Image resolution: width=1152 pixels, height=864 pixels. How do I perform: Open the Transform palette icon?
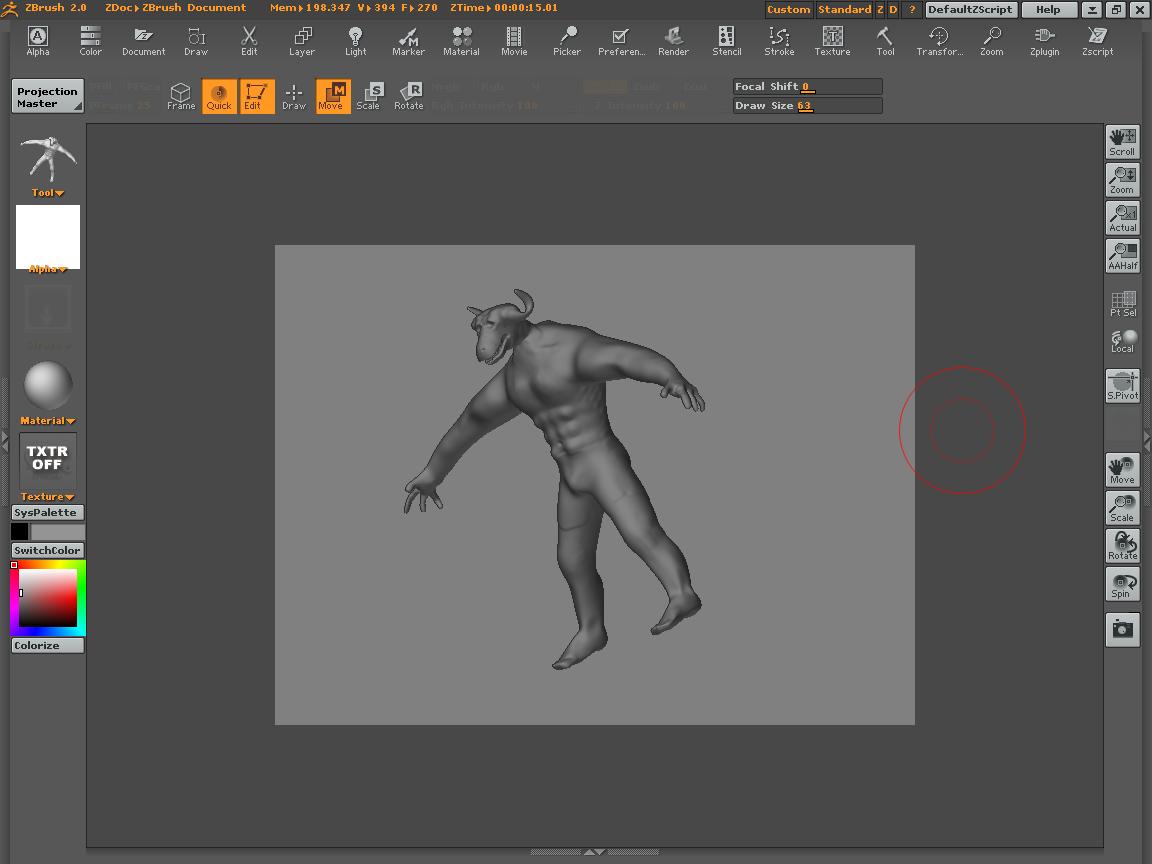tap(939, 41)
